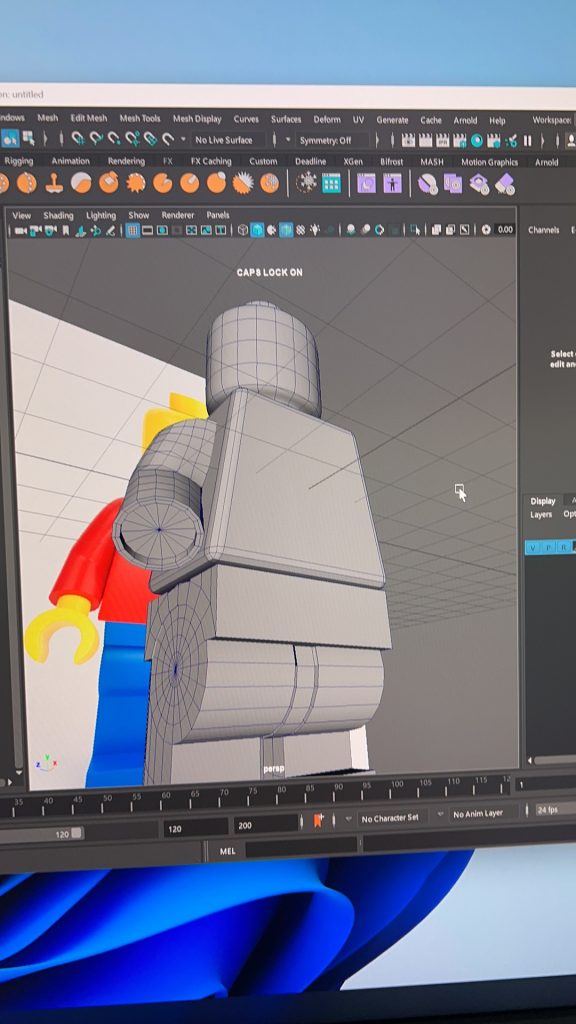Toggle the viewport grid display icon

pyautogui.click(x=133, y=230)
